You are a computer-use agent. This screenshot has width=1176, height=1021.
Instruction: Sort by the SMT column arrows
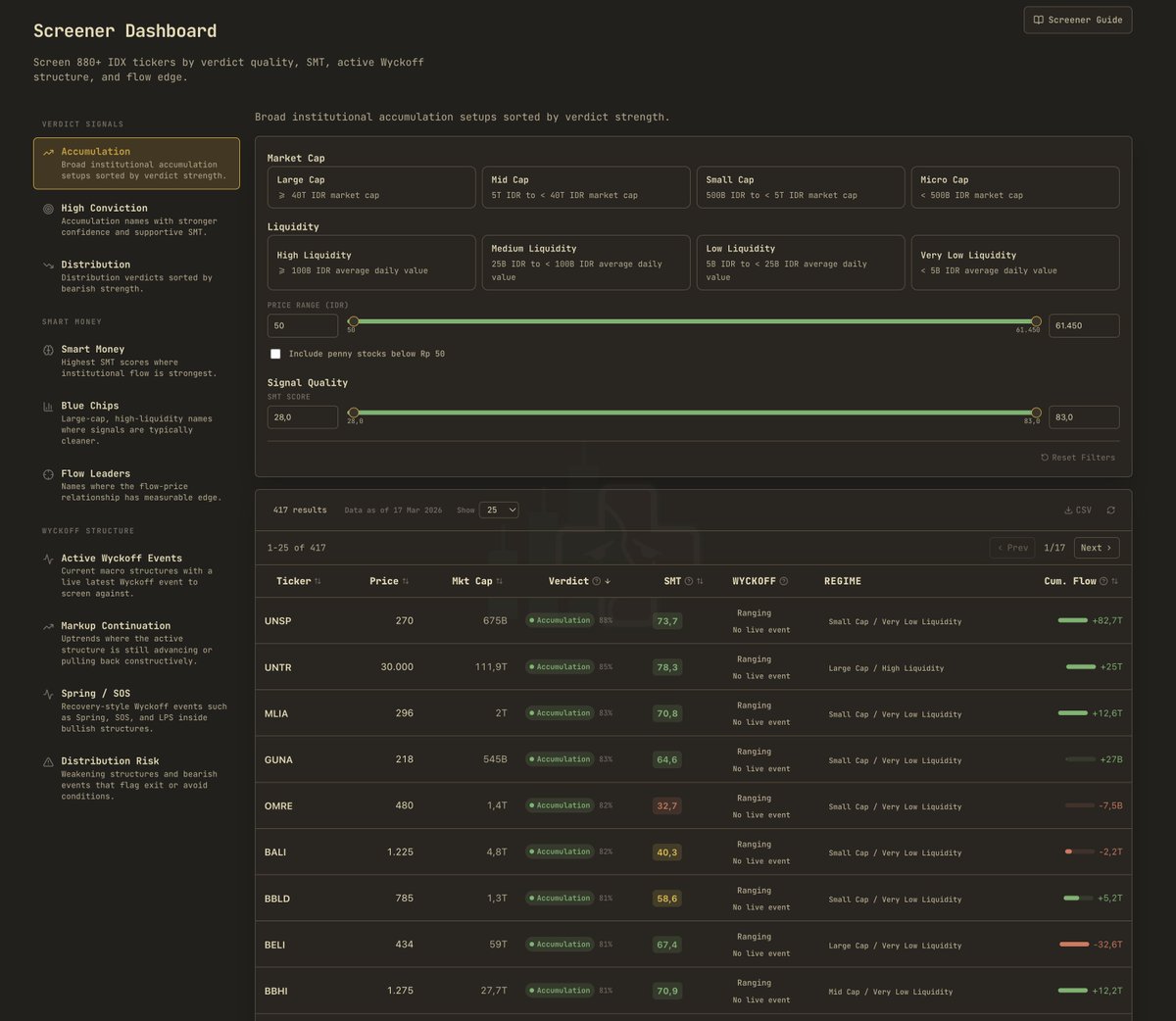click(700, 581)
